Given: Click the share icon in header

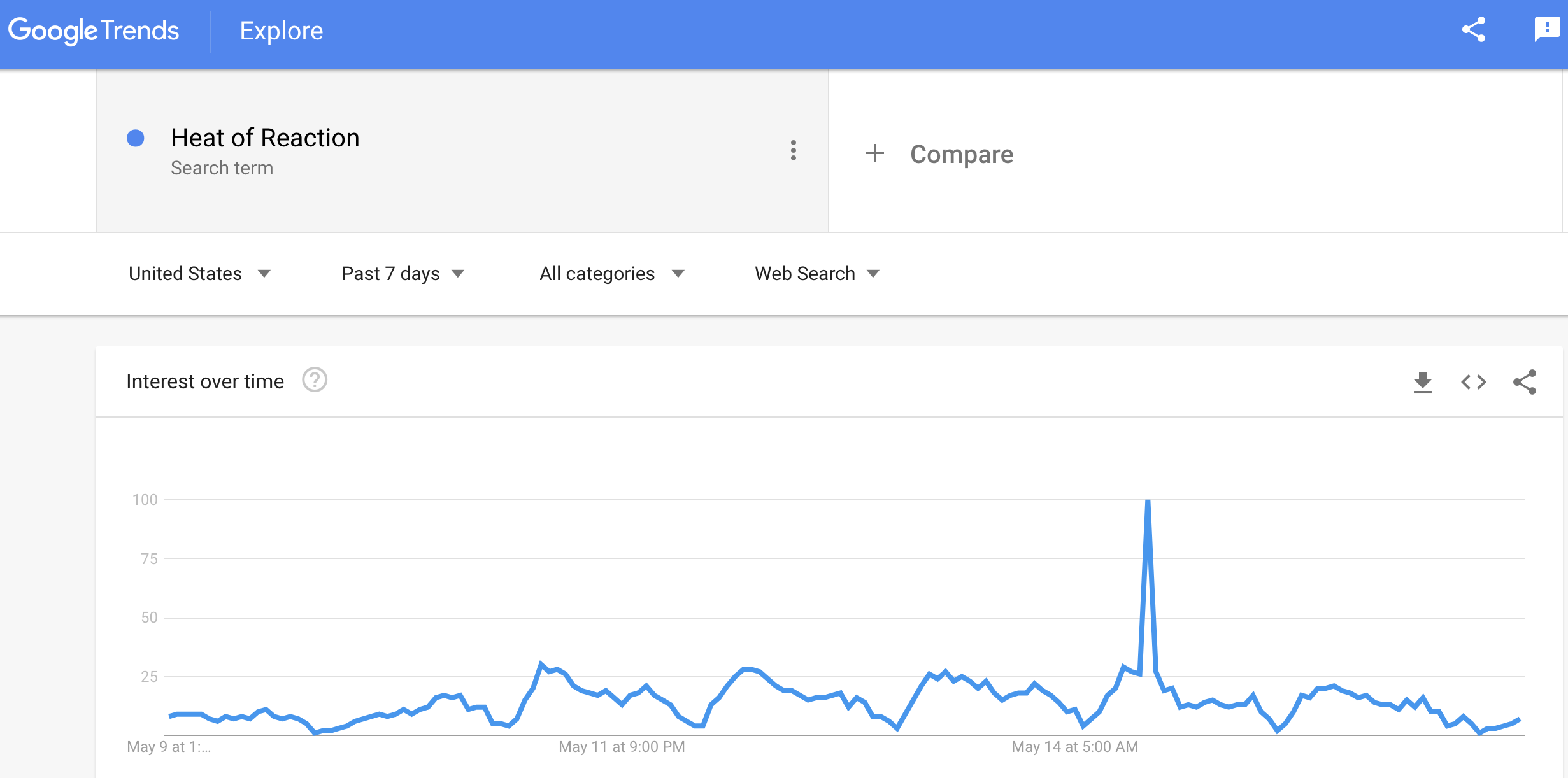Looking at the screenshot, I should (x=1473, y=30).
